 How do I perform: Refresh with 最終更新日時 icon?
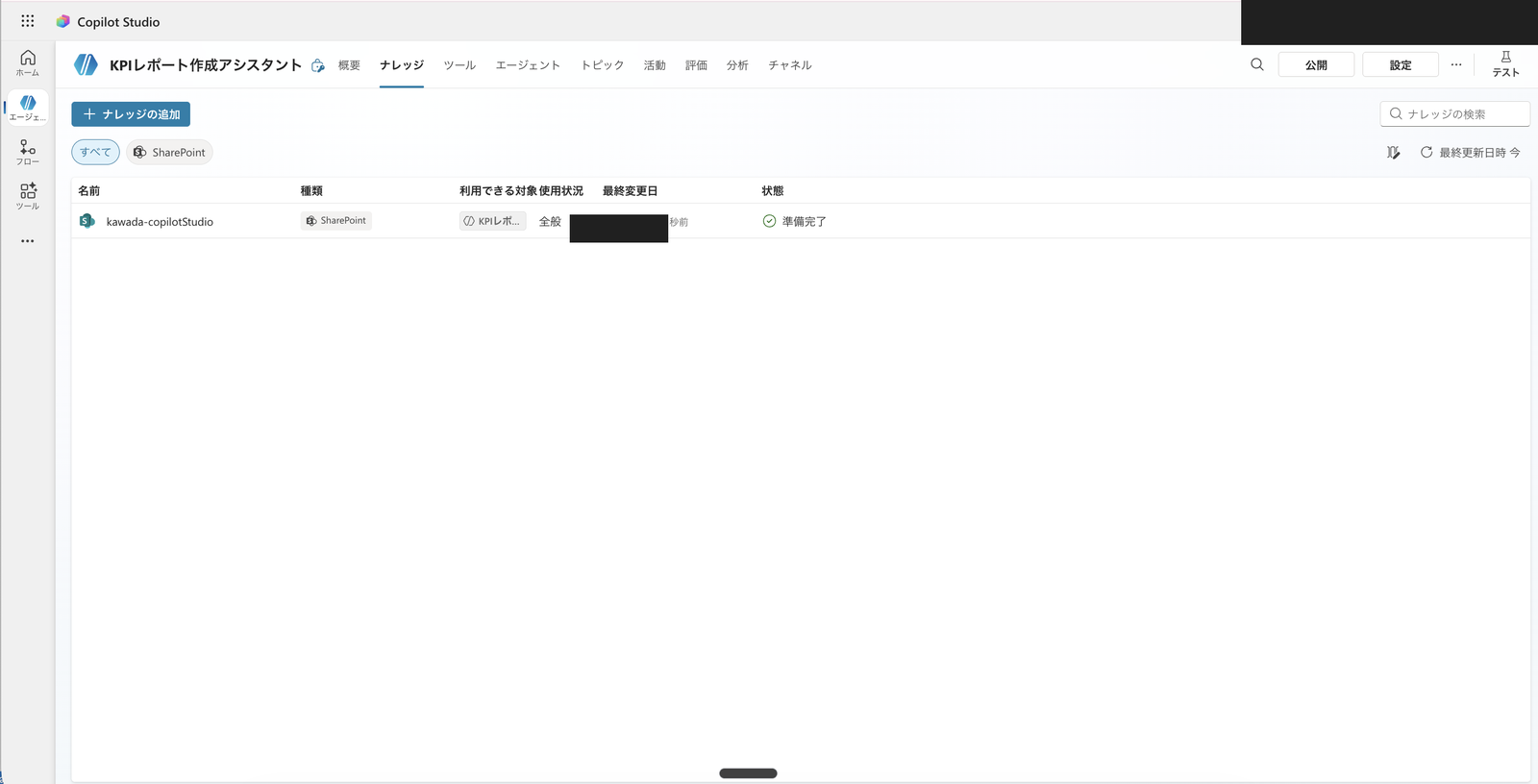[1426, 152]
